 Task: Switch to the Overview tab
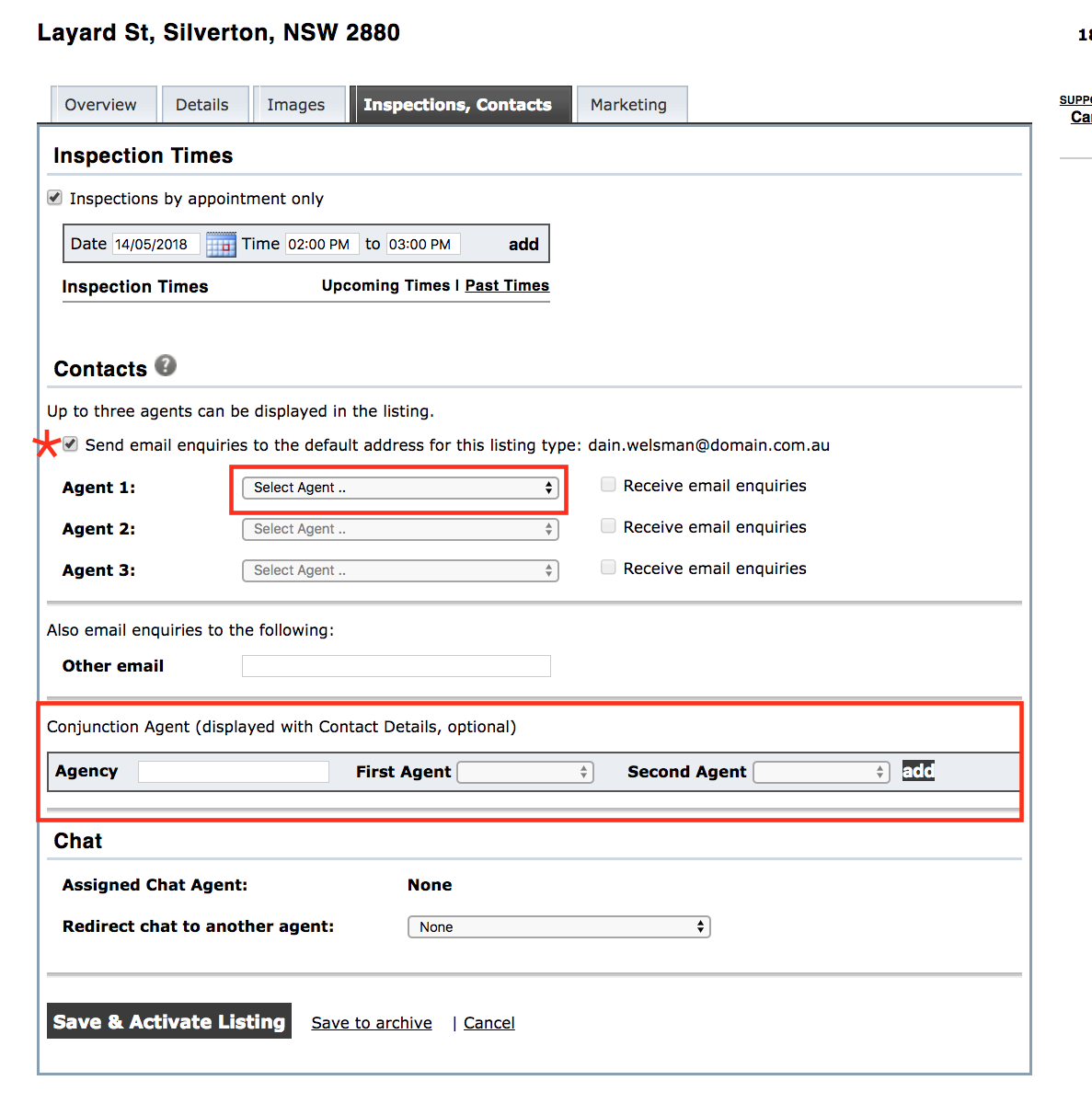click(100, 105)
